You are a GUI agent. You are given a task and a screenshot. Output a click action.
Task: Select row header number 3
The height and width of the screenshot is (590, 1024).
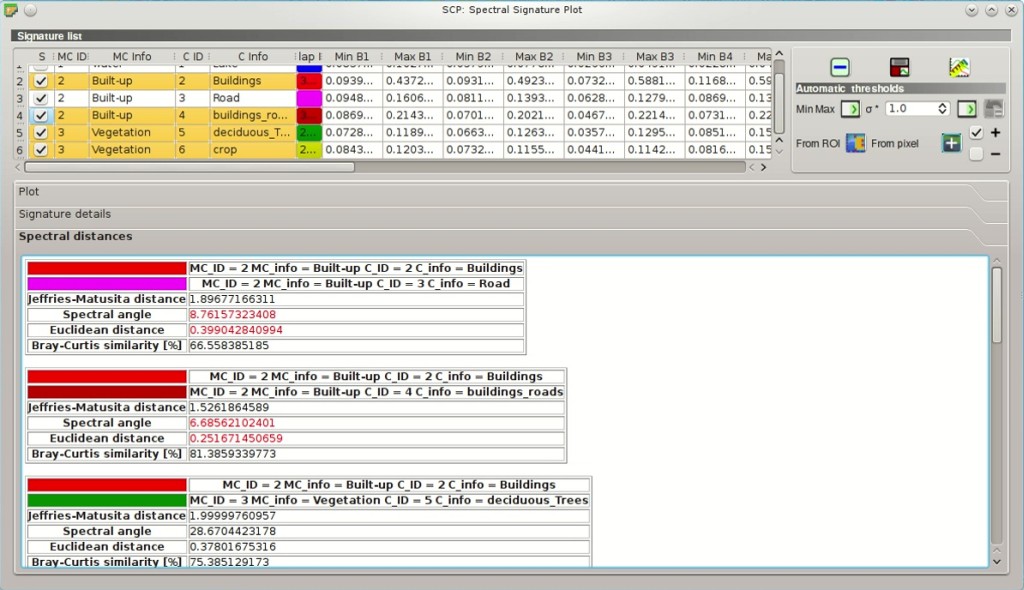[x=20, y=98]
